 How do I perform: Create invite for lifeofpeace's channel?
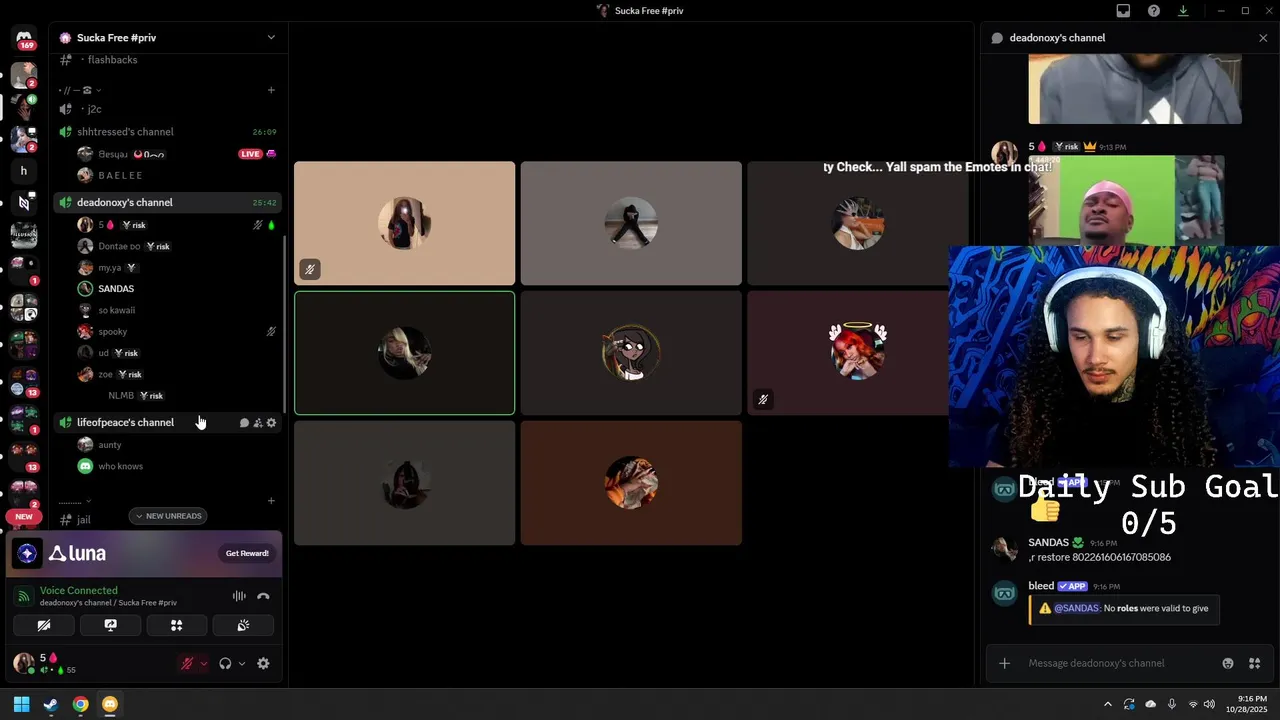257,423
